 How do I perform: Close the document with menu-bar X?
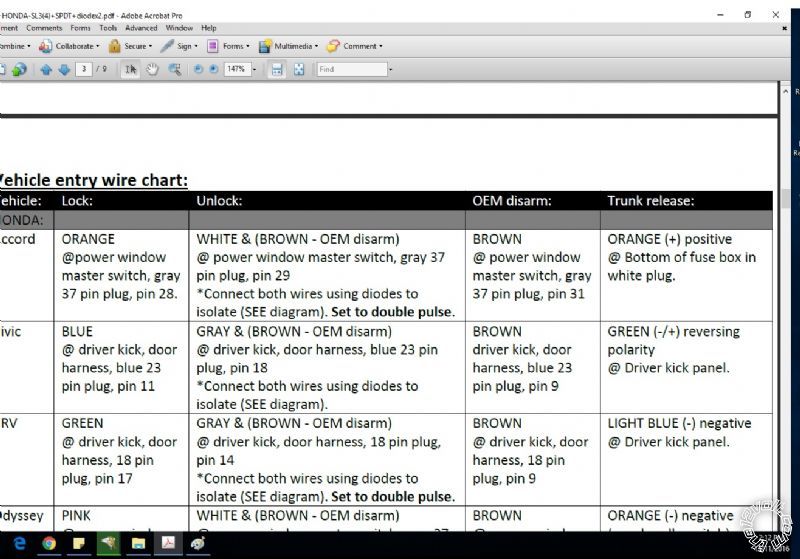point(785,29)
